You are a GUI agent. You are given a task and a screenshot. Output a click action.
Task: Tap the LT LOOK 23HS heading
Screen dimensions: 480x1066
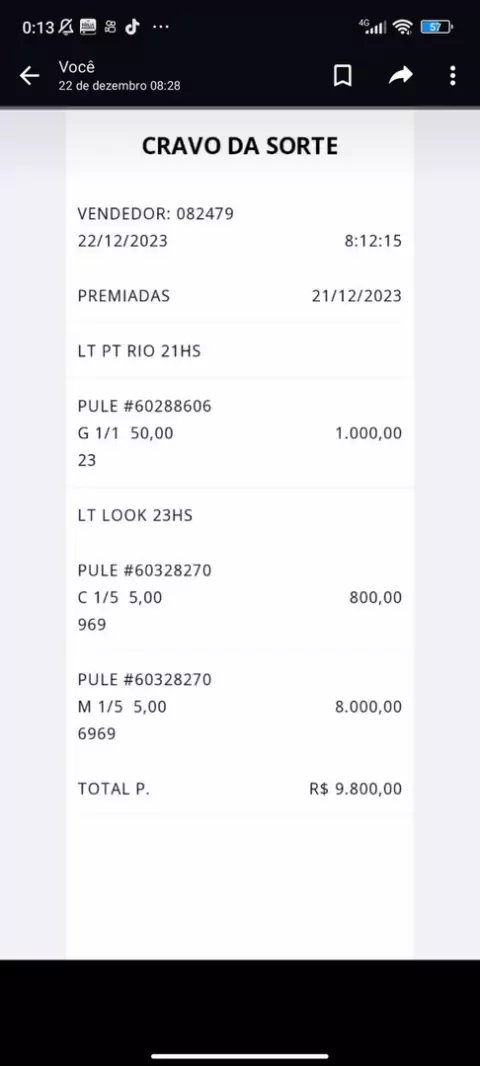tap(135, 515)
